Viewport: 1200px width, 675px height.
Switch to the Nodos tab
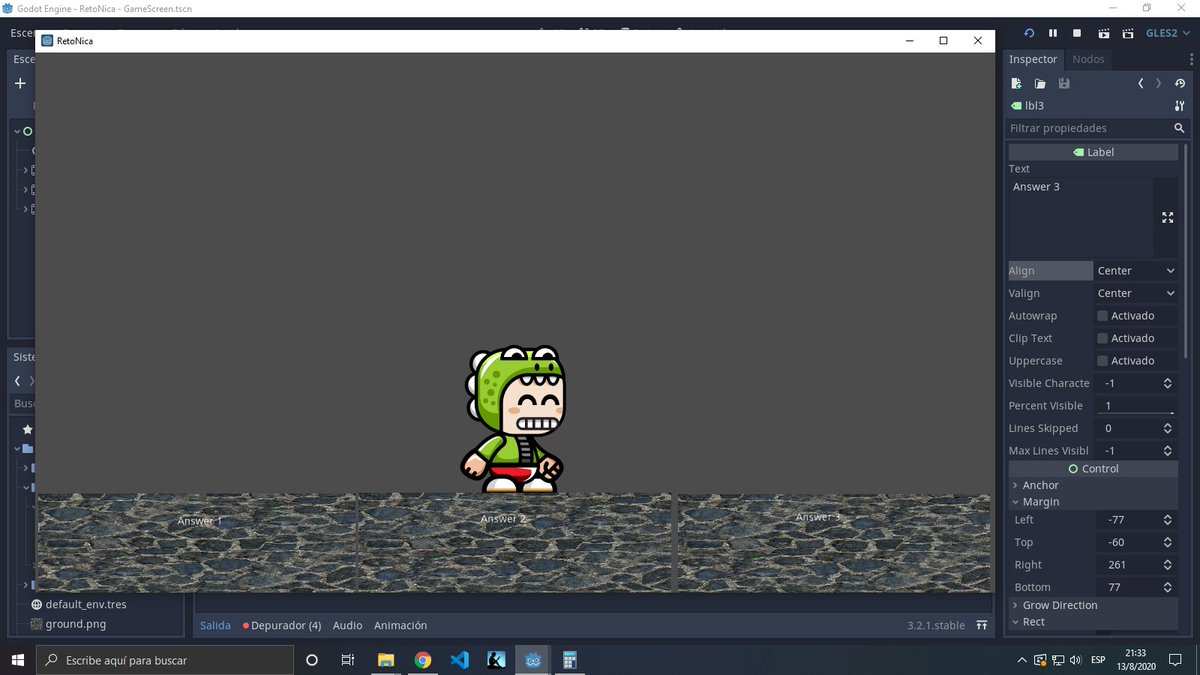(1088, 59)
